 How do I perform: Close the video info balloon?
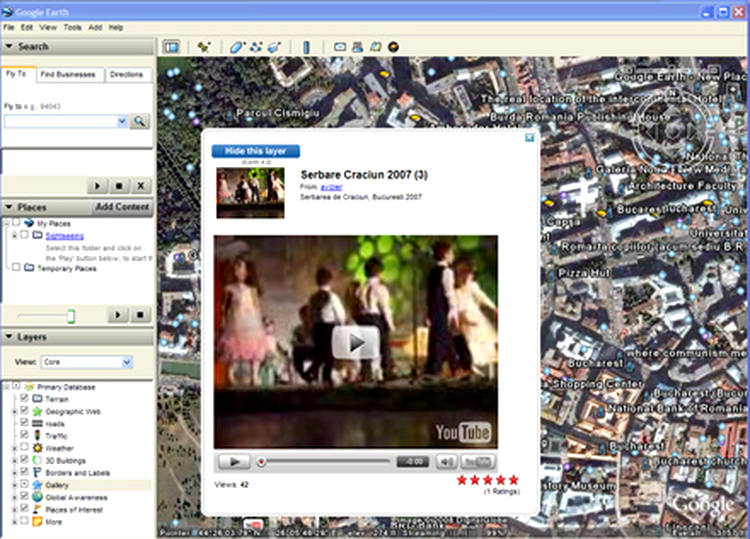point(529,138)
